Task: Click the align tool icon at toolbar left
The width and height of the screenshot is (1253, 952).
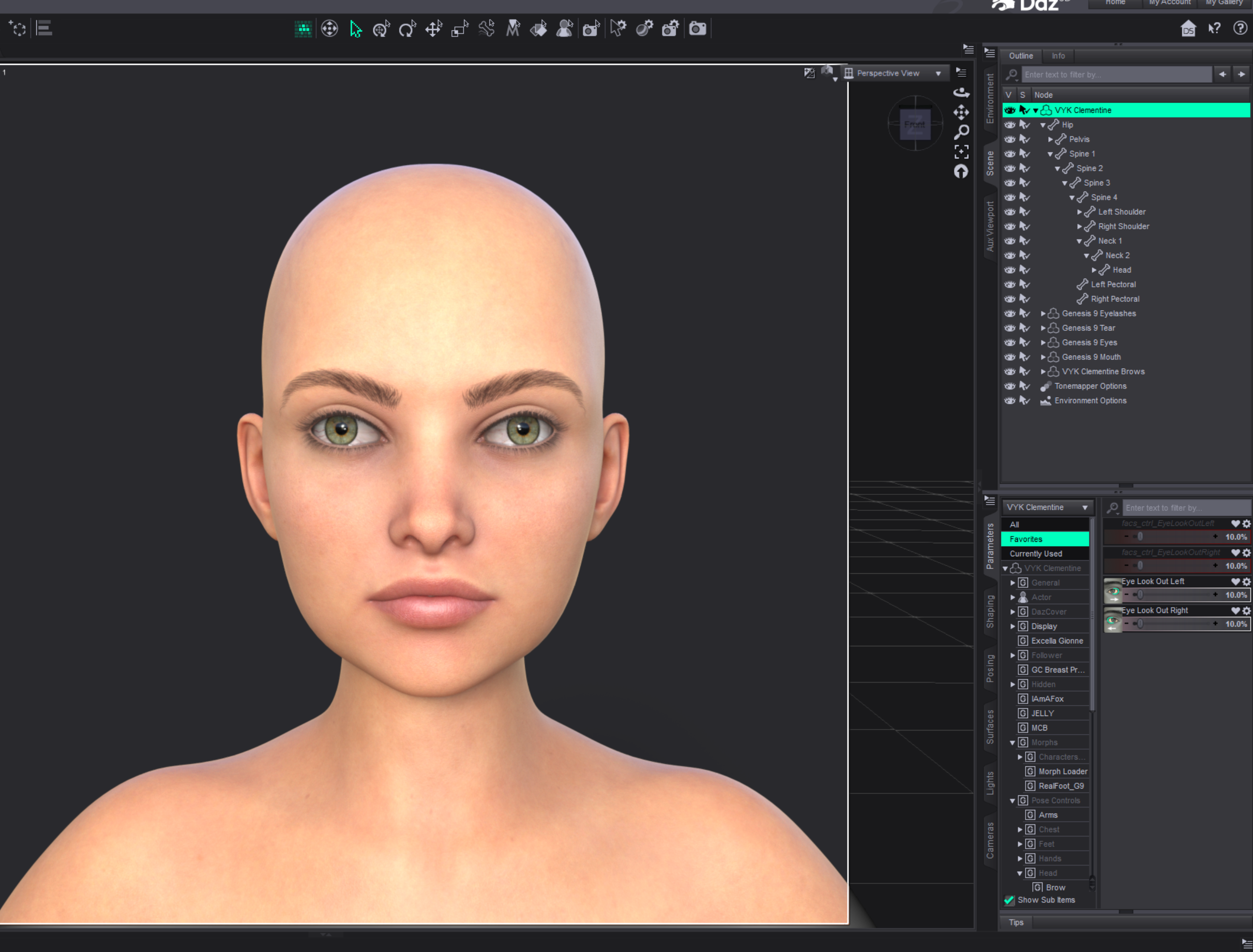Action: [x=44, y=29]
